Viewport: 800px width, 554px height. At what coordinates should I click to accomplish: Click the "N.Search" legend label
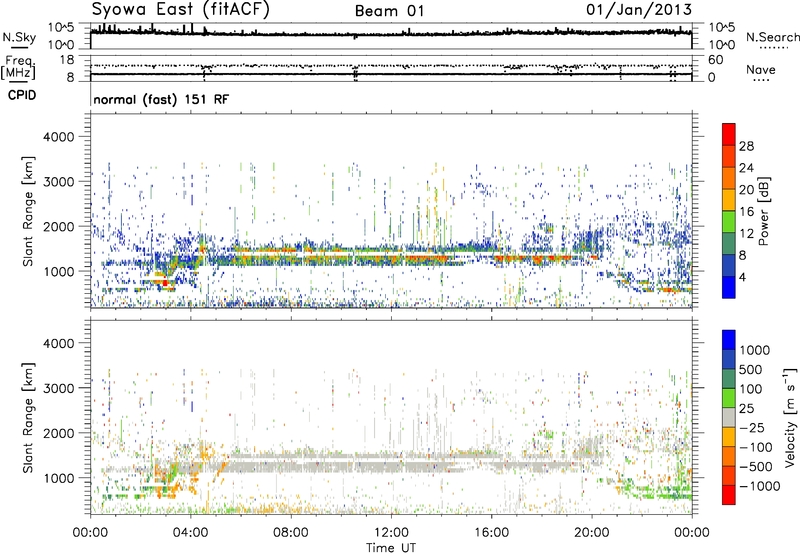(x=772, y=37)
